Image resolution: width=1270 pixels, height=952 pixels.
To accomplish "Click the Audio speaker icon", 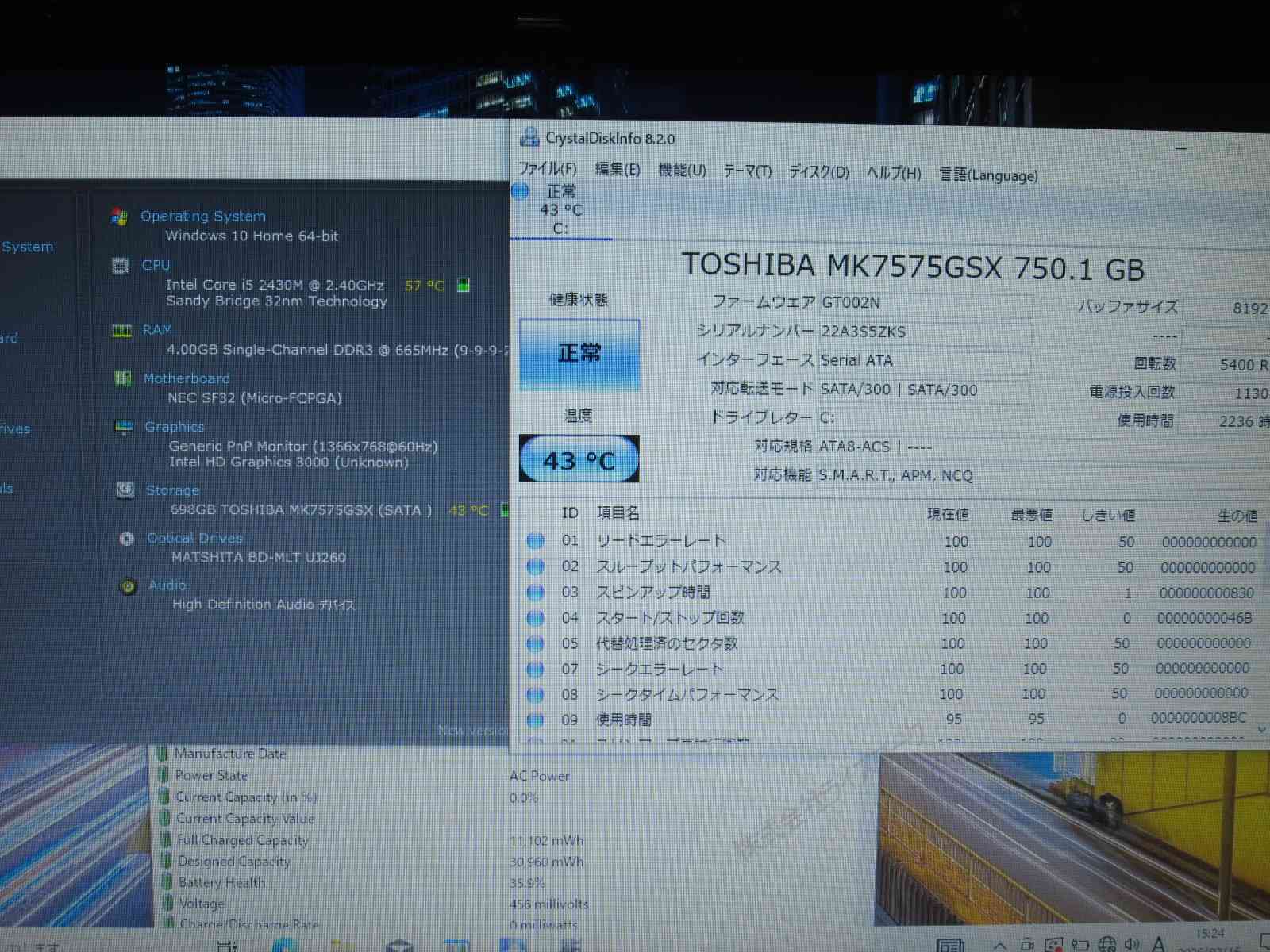I will pyautogui.click(x=128, y=586).
